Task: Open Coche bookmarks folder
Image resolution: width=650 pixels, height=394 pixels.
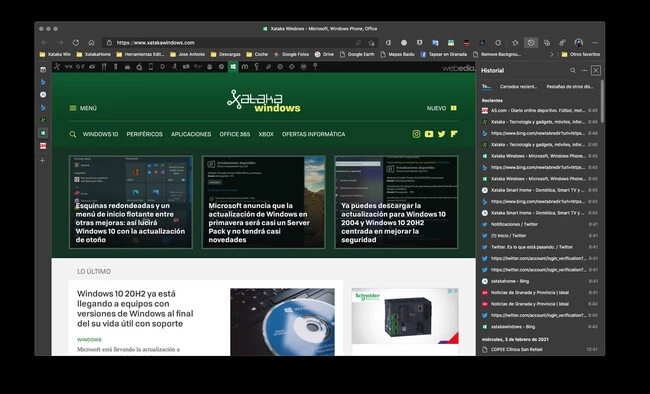Action: pos(257,54)
